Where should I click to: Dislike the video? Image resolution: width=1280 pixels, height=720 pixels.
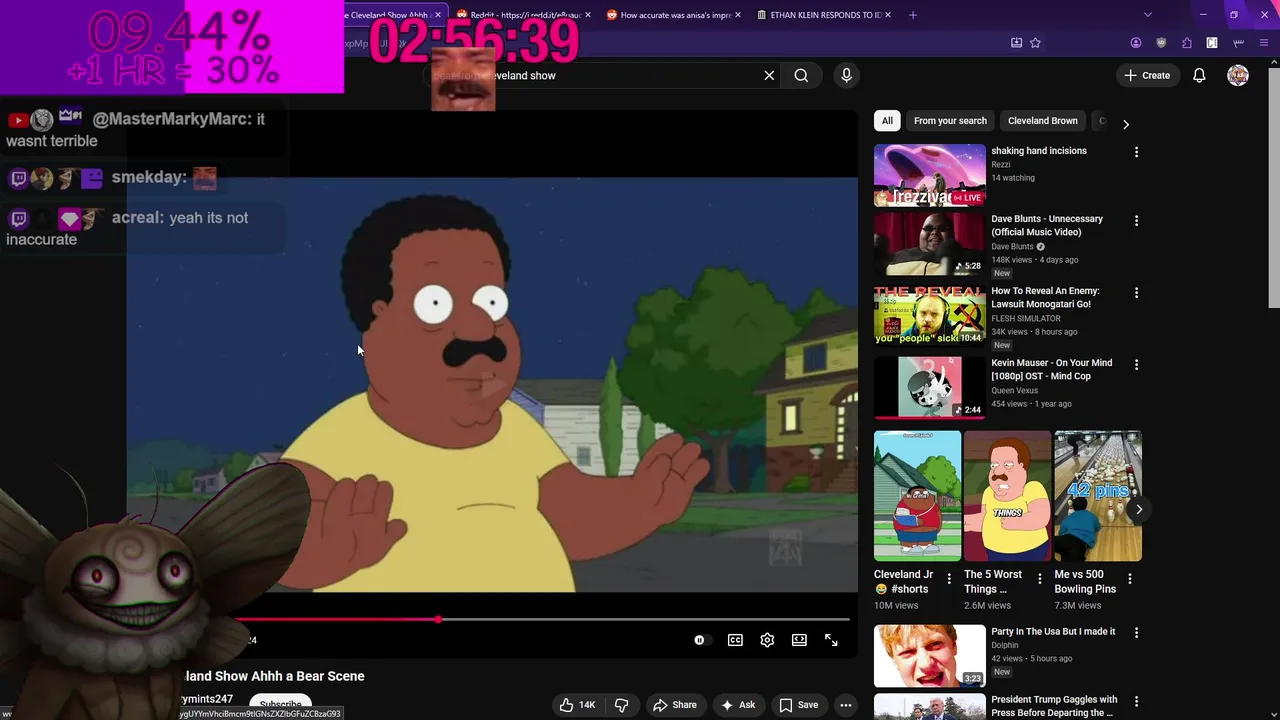[621, 705]
